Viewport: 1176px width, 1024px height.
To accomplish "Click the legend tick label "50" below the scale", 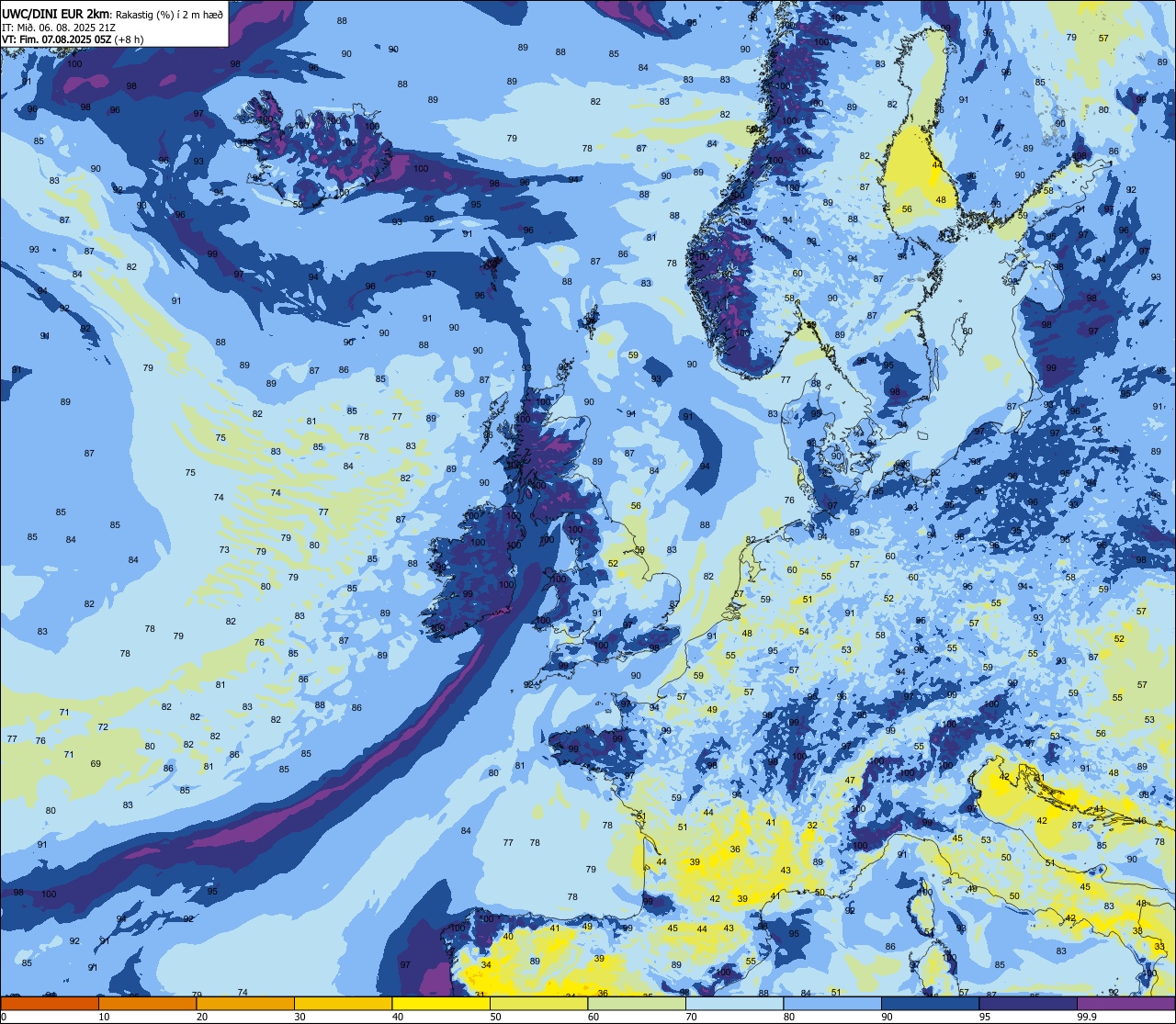I will tap(495, 1017).
